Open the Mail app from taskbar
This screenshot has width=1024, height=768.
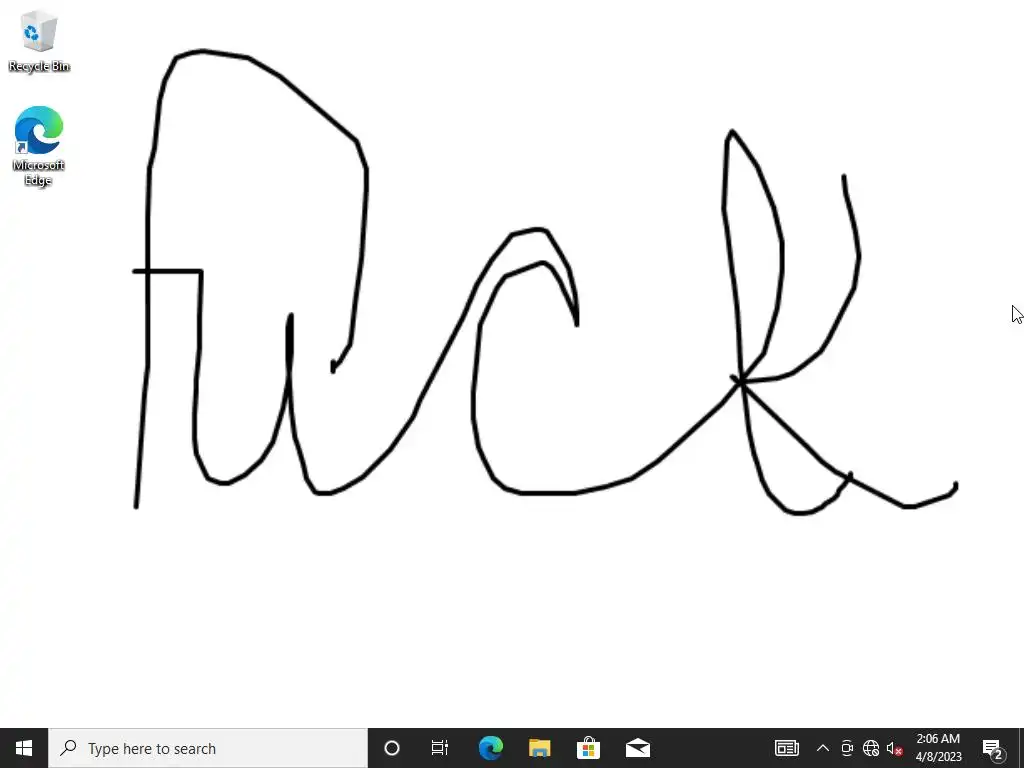coord(637,748)
